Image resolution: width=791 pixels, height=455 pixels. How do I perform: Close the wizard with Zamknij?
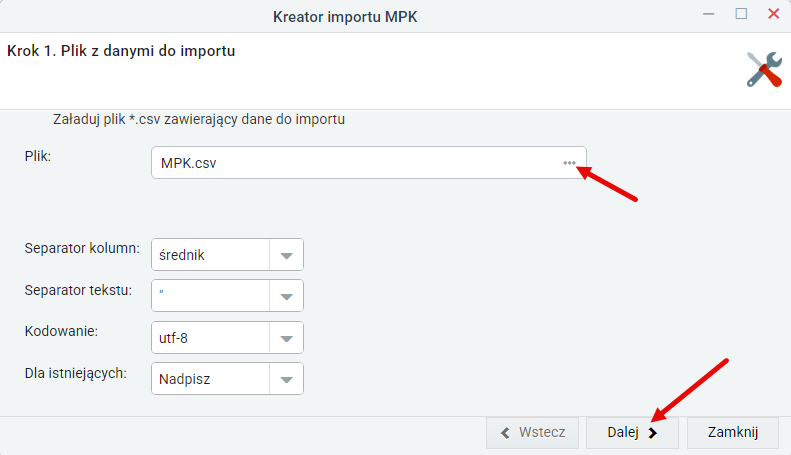(732, 432)
